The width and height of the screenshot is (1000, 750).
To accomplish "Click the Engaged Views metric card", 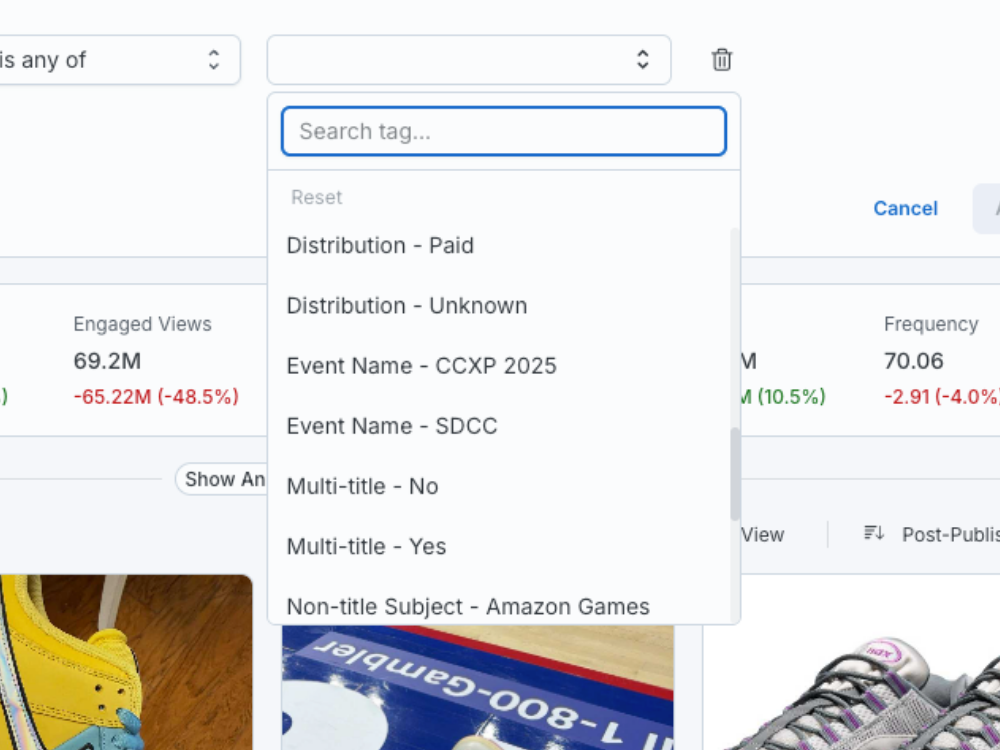I will click(155, 360).
